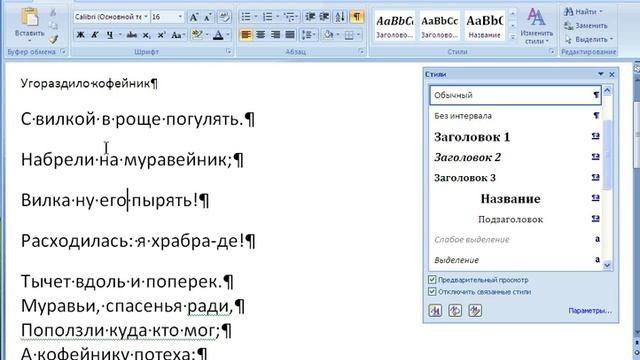The height and width of the screenshot is (360, 640).
Task: Apply the Подзаголовок style from the pane
Action: [x=515, y=219]
